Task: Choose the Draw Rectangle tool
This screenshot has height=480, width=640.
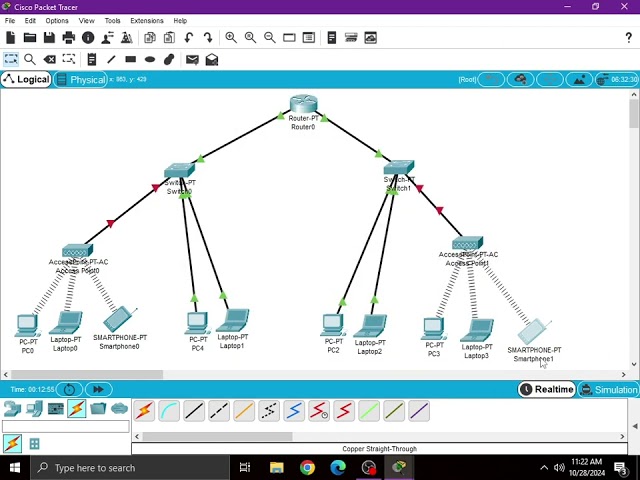Action: [x=131, y=60]
